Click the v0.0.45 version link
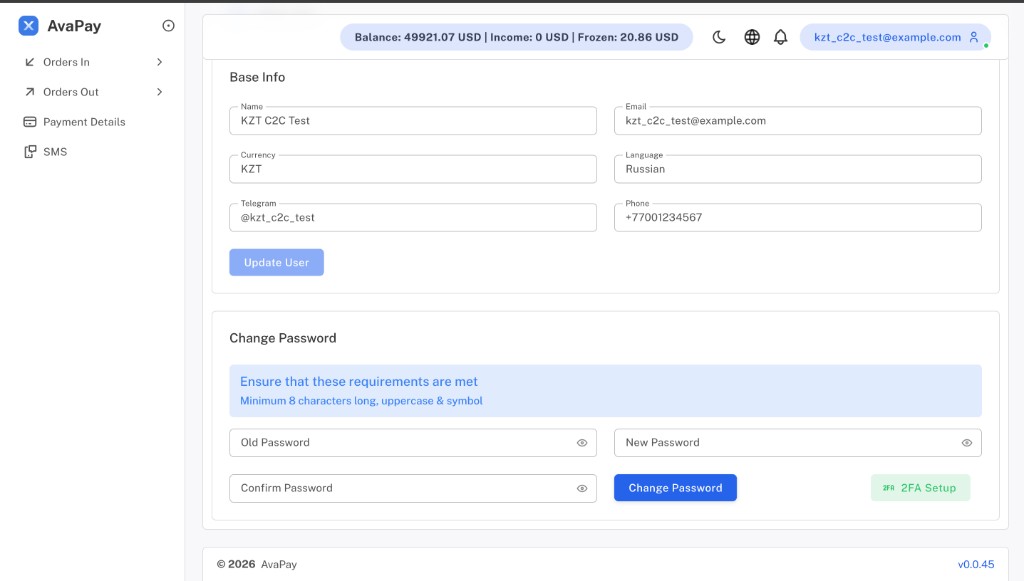Image resolution: width=1024 pixels, height=581 pixels. pos(976,564)
